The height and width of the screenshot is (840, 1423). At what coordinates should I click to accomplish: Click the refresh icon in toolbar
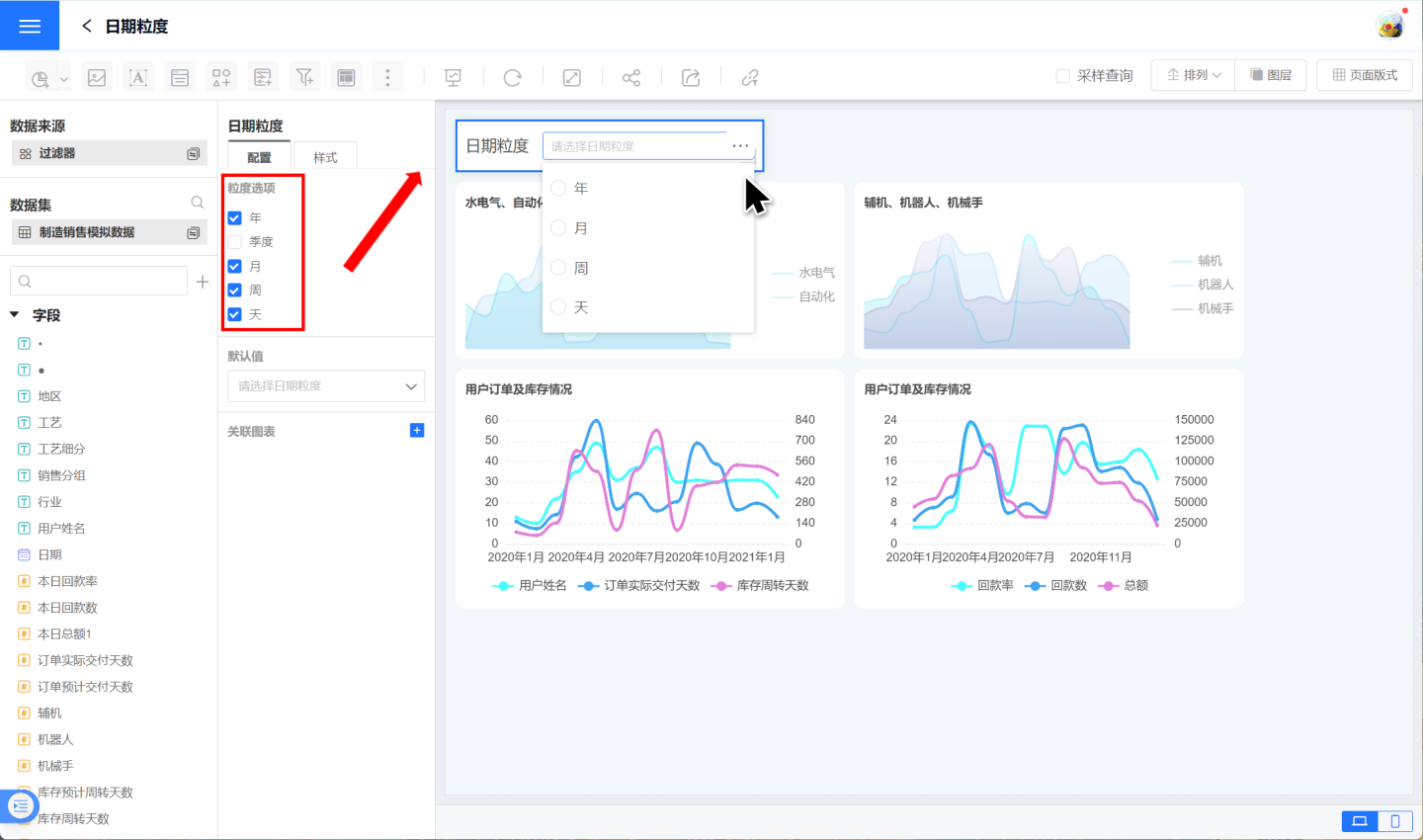coord(512,77)
